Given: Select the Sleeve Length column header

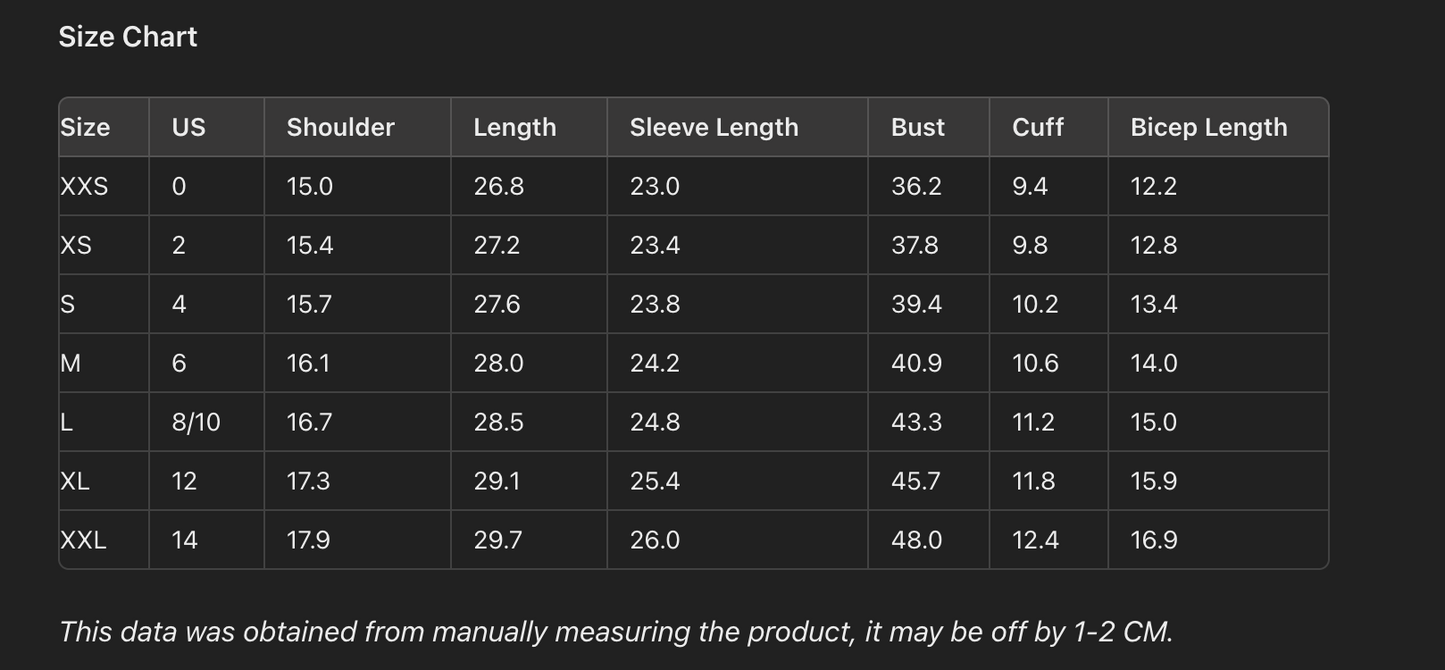Looking at the screenshot, I should point(714,127).
